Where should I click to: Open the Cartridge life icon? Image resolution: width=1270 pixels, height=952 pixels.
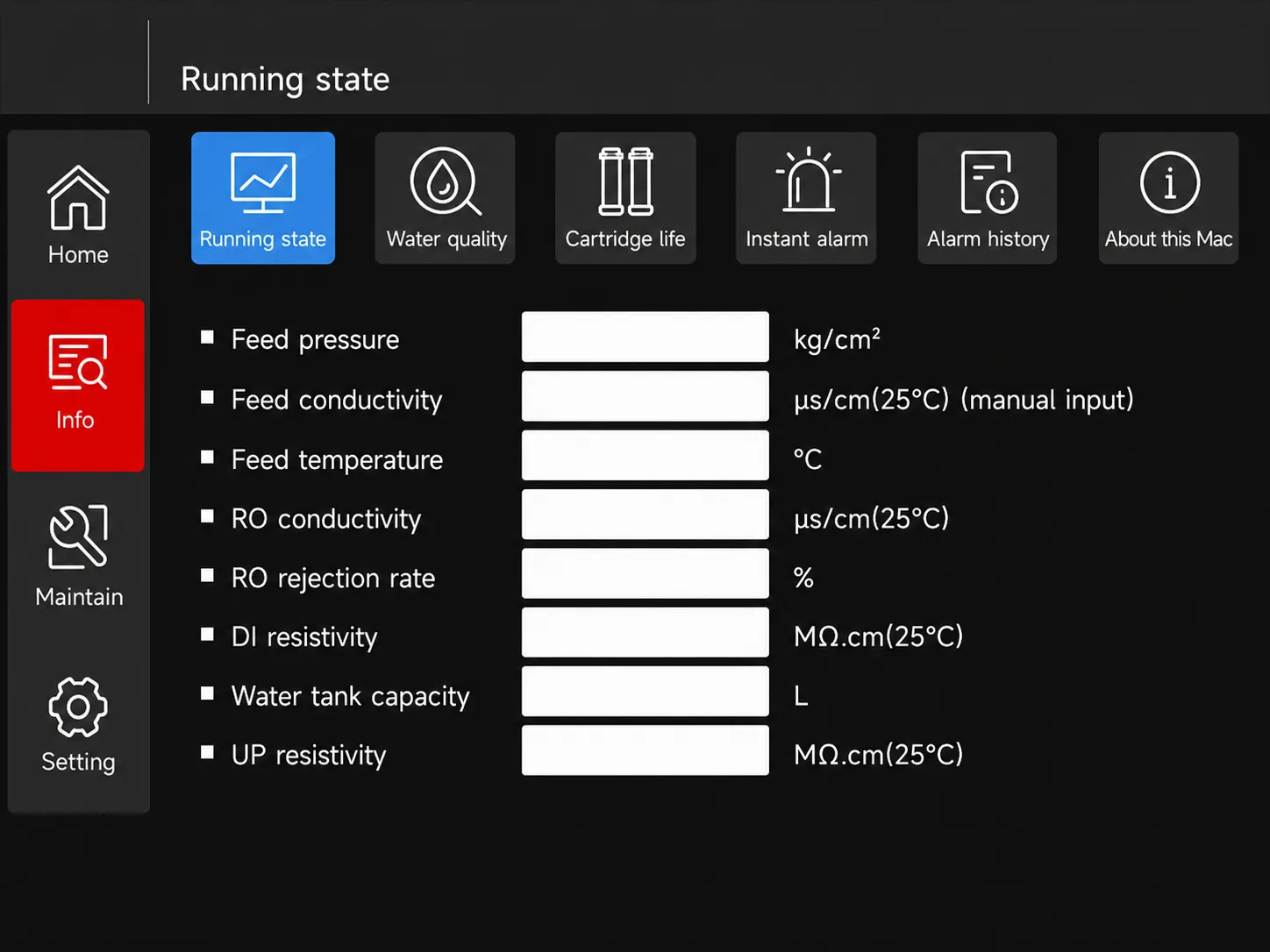625,181
